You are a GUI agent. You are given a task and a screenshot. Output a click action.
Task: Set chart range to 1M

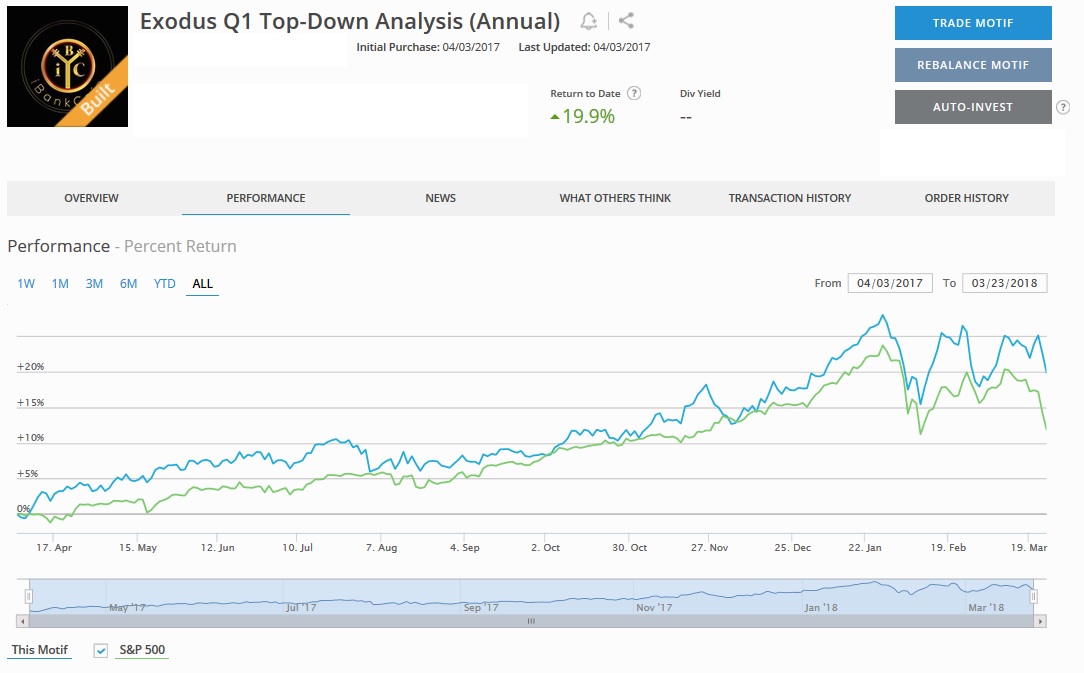(x=60, y=284)
